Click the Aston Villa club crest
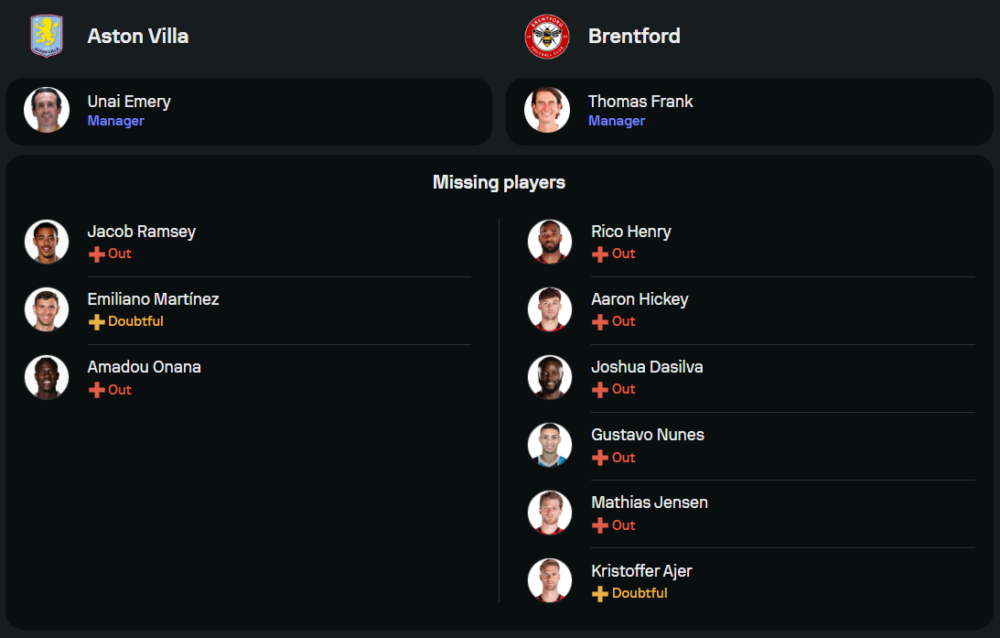Screen dimensions: 1000x638 [x=47, y=36]
